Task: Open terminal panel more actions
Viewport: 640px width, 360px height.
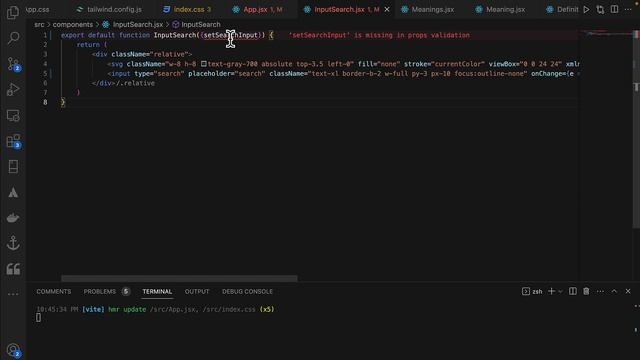Action: (600, 291)
